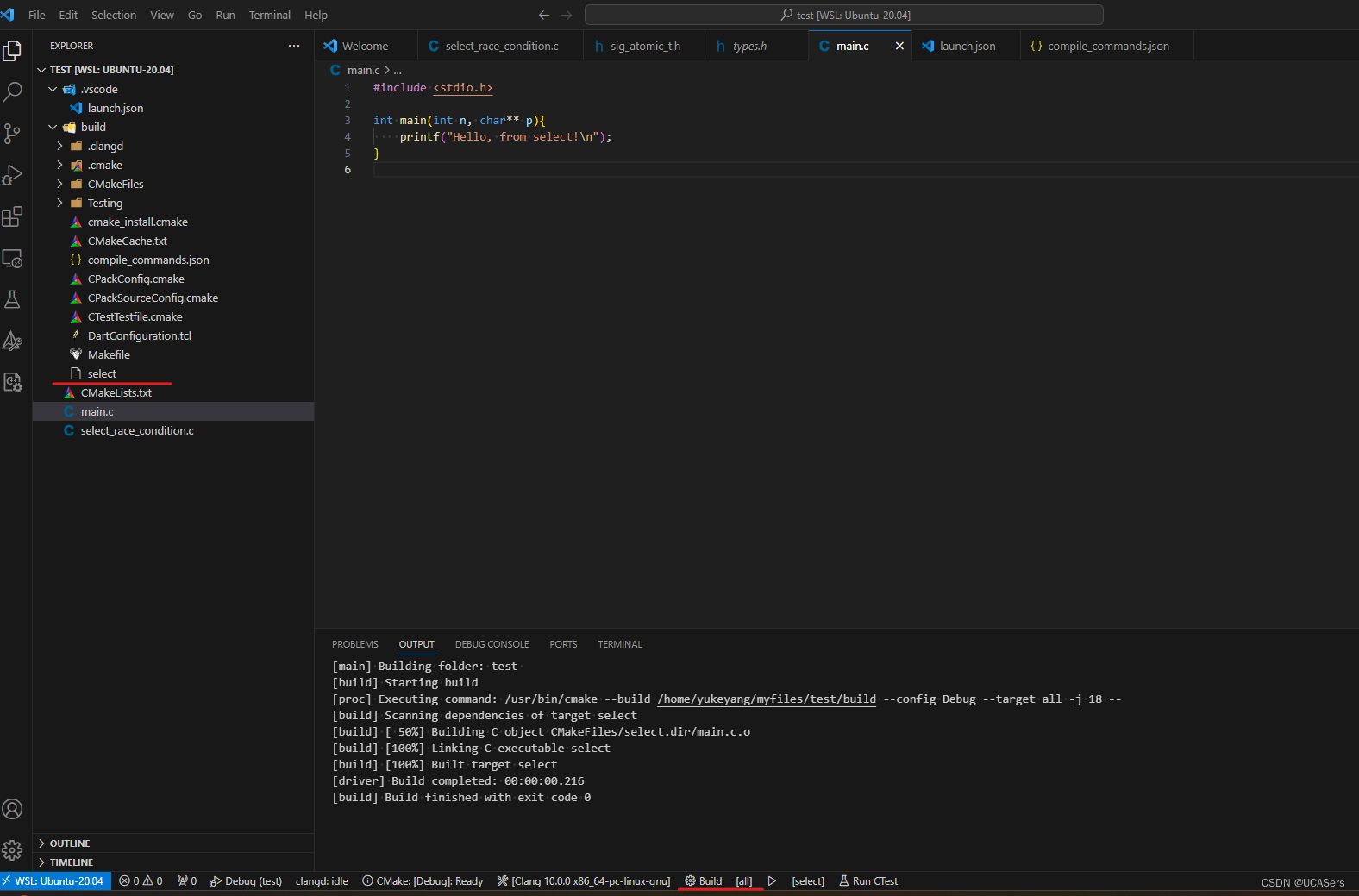Screen dimensions: 1359x896
Task: Go forward with the navigation arrow
Action: pyautogui.click(x=567, y=15)
